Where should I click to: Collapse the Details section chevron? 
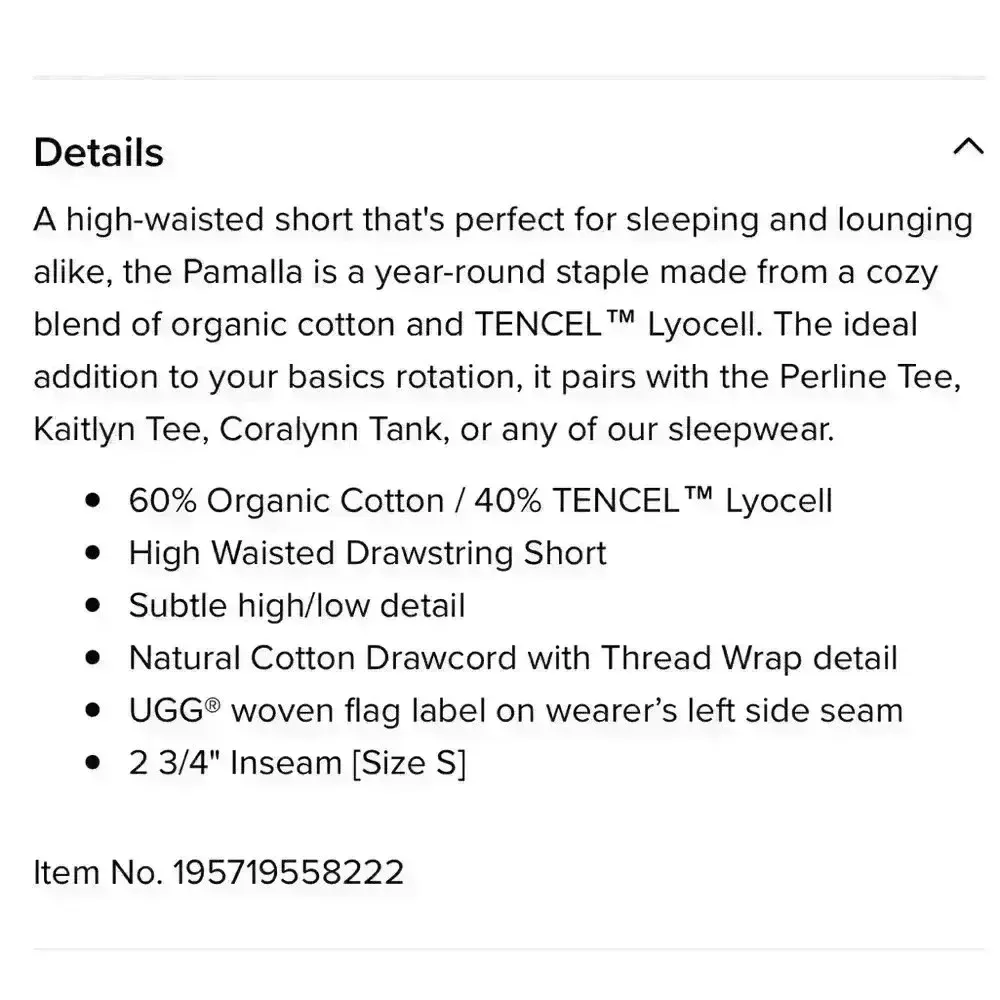click(x=967, y=148)
